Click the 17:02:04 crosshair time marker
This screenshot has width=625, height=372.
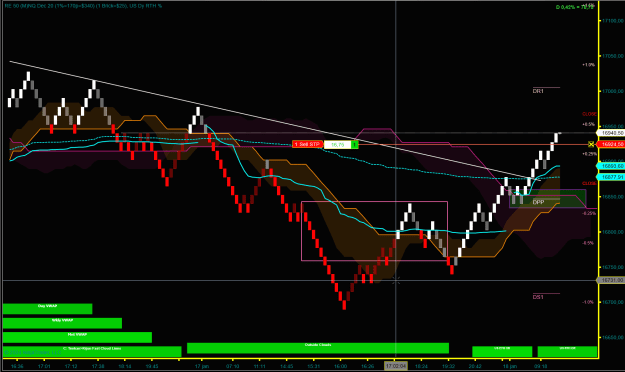coord(395,366)
